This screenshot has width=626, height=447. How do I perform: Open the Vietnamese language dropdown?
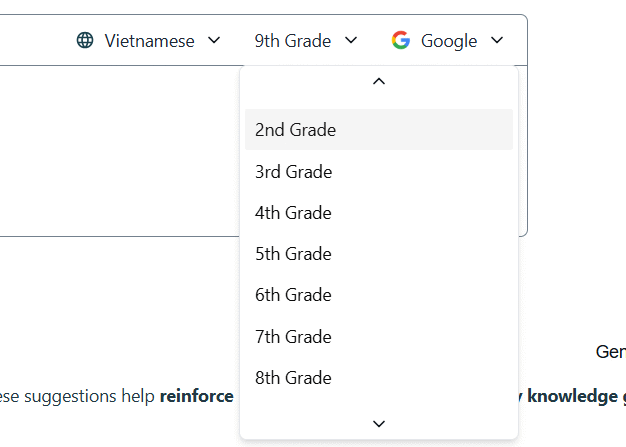coord(149,41)
